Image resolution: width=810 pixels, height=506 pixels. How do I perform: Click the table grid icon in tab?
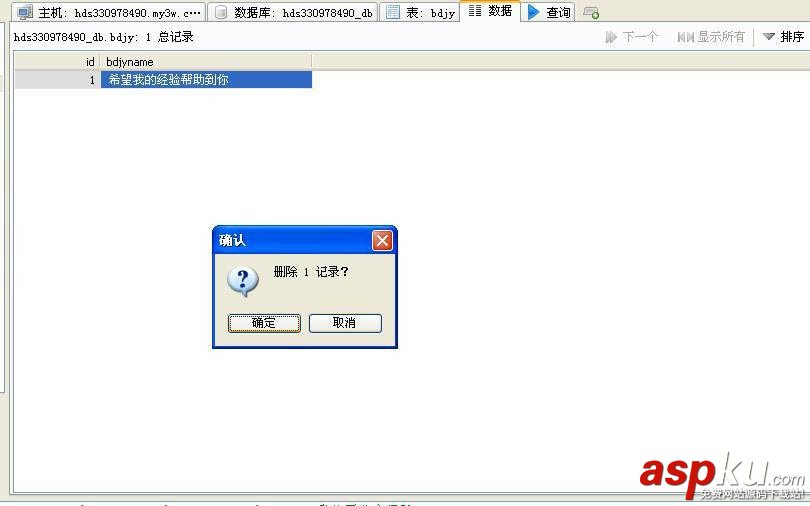[393, 12]
